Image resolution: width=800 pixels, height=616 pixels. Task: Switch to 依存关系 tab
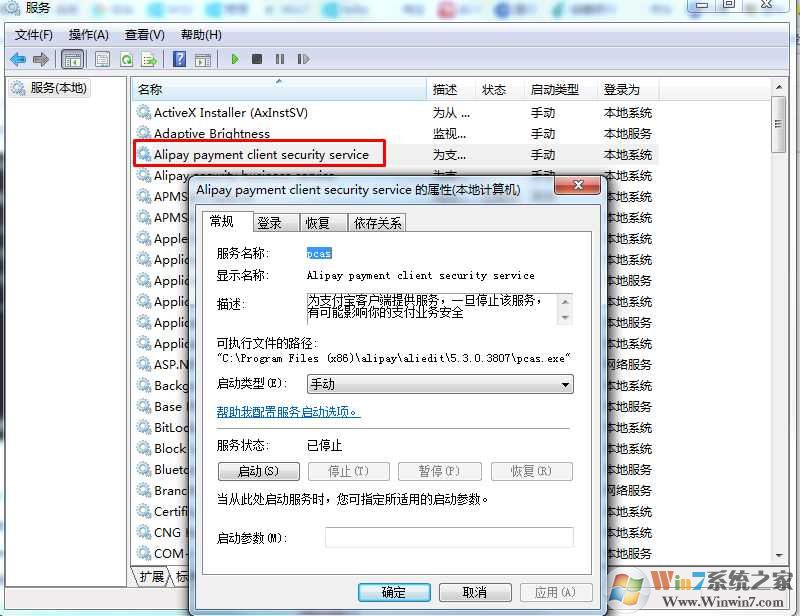tap(377, 223)
